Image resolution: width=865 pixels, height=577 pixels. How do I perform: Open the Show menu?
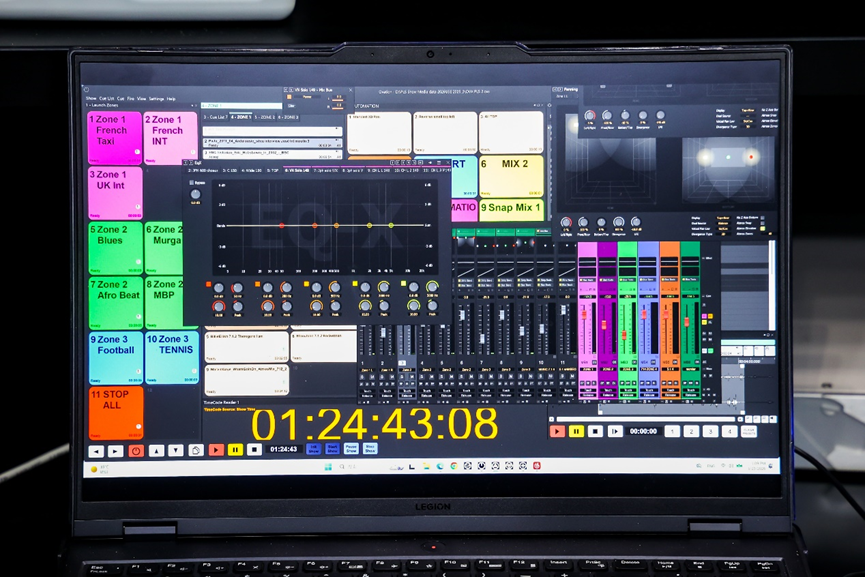click(91, 99)
